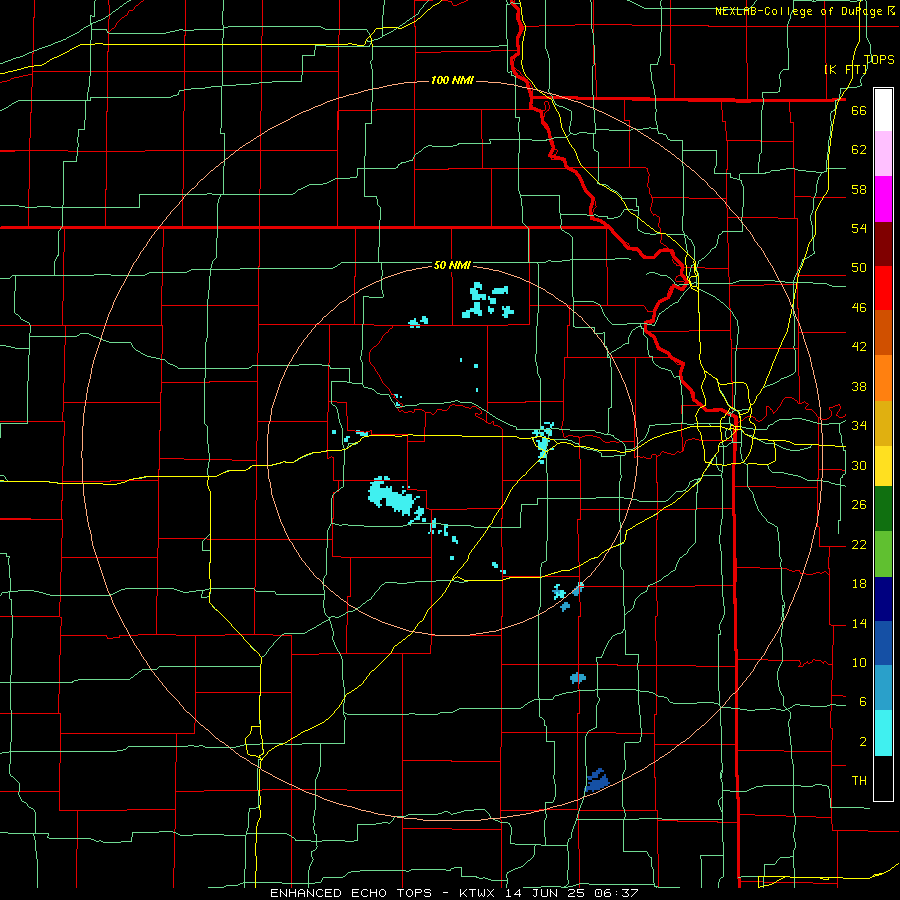Click the "34" legend value
900x900 pixels.
pos(859,426)
